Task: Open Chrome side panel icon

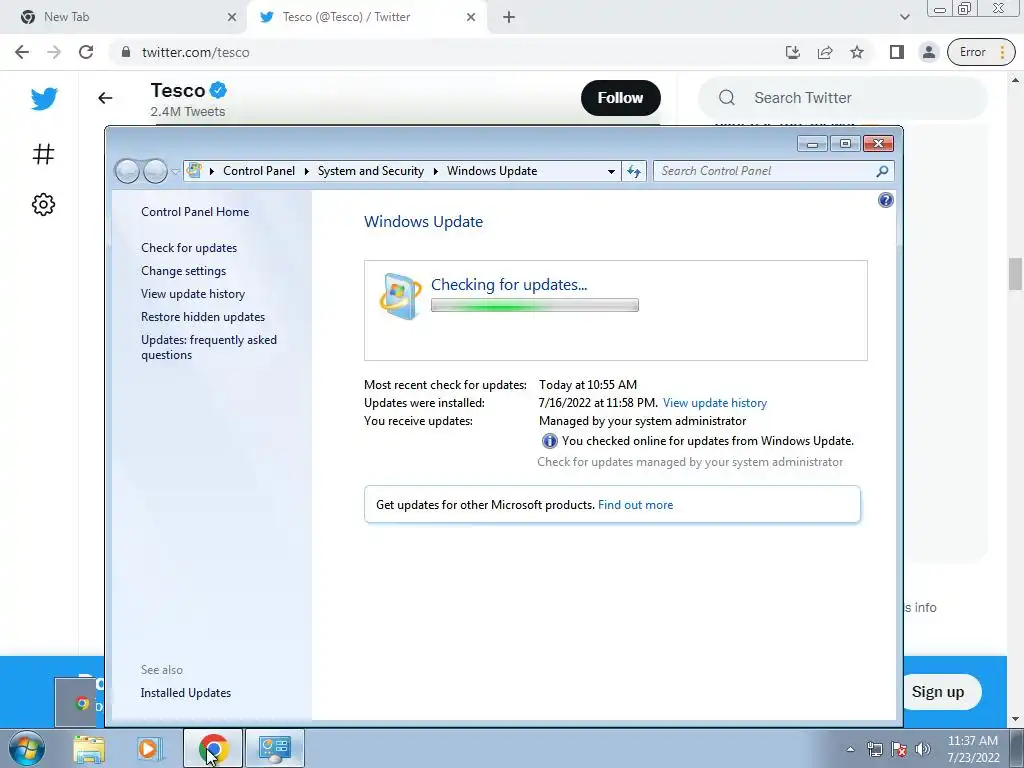Action: click(897, 52)
